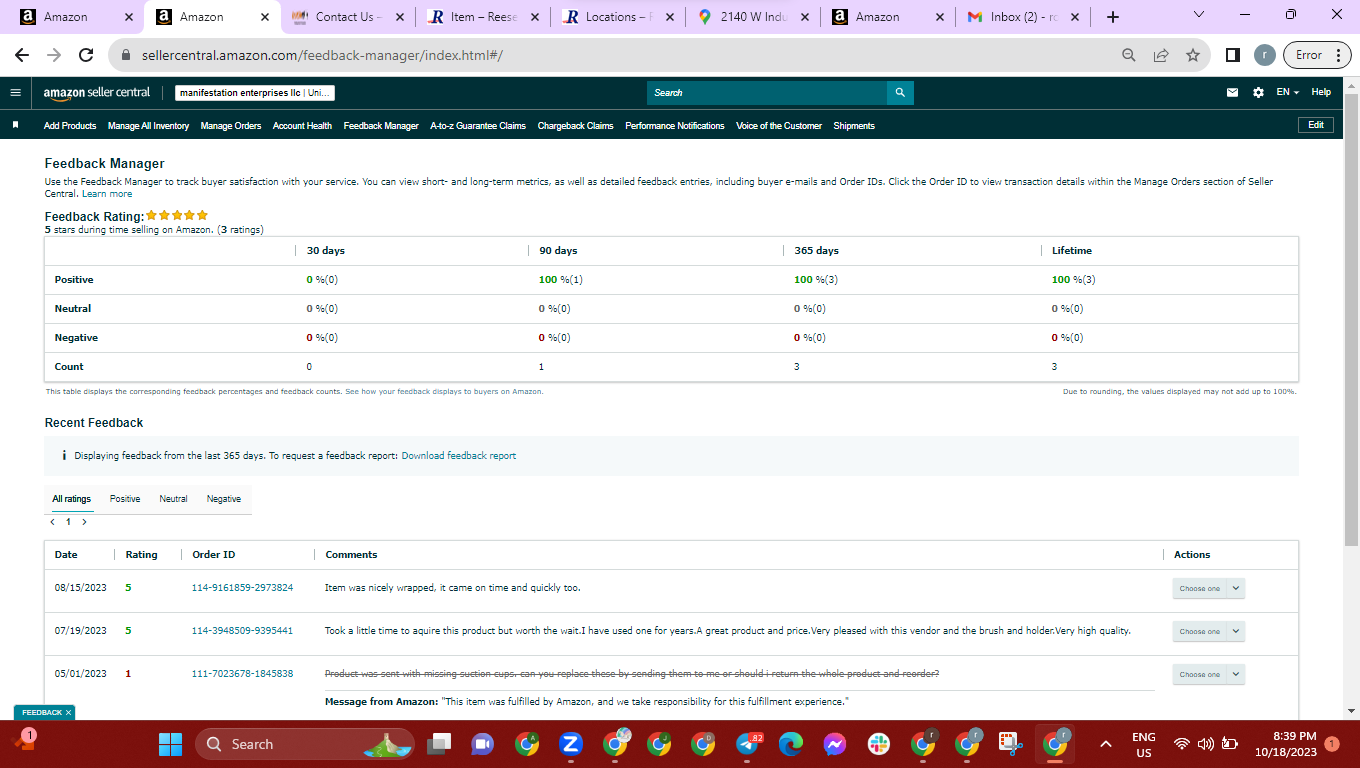Screen dimensions: 1360x768
Task: Select the All ratings tab
Action: [x=72, y=499]
